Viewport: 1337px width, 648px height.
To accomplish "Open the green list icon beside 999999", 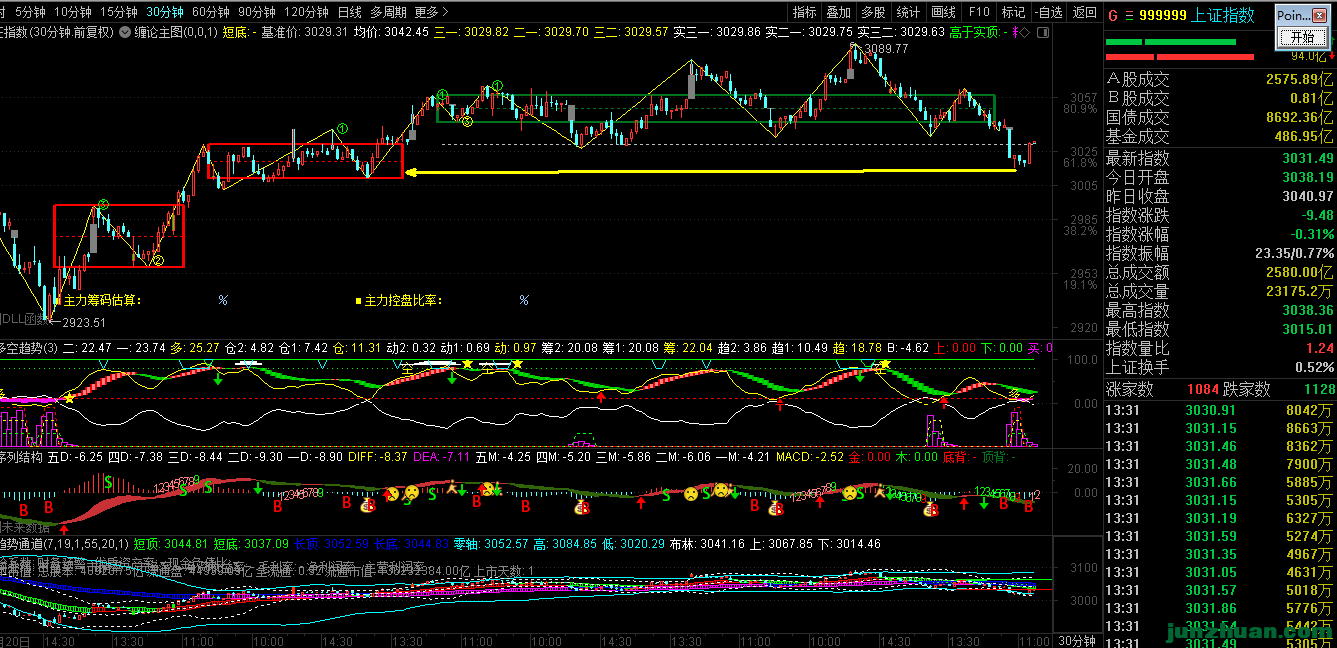I will point(1129,15).
